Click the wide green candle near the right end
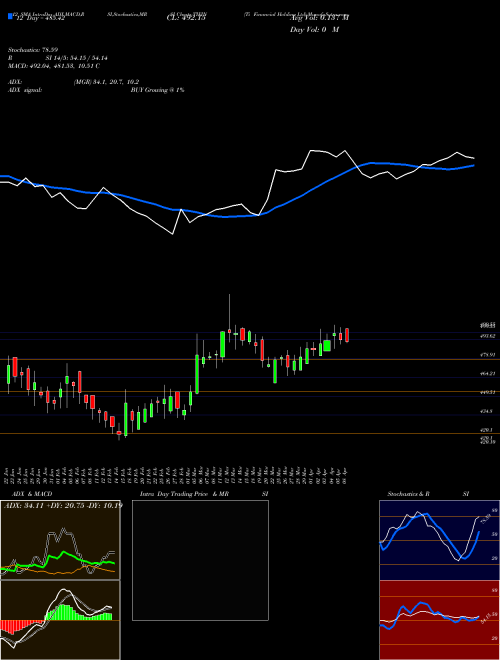 pos(327,346)
